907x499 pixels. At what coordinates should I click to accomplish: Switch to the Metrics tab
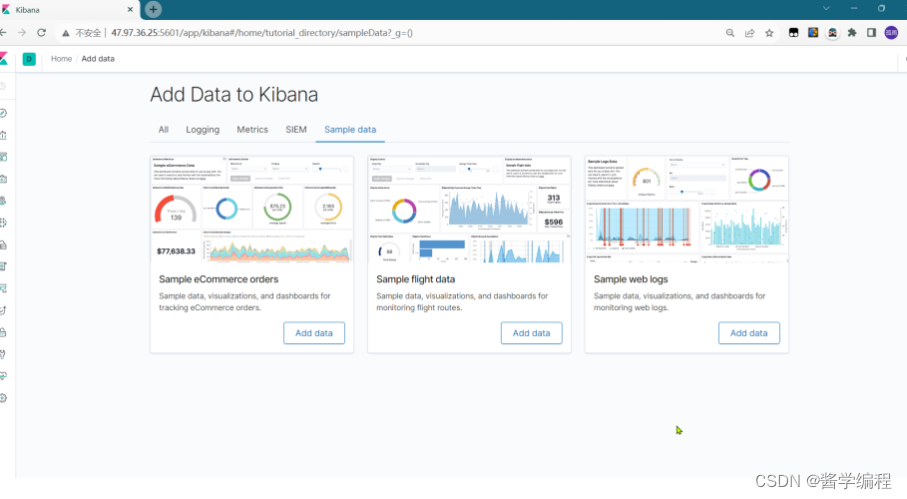(252, 130)
